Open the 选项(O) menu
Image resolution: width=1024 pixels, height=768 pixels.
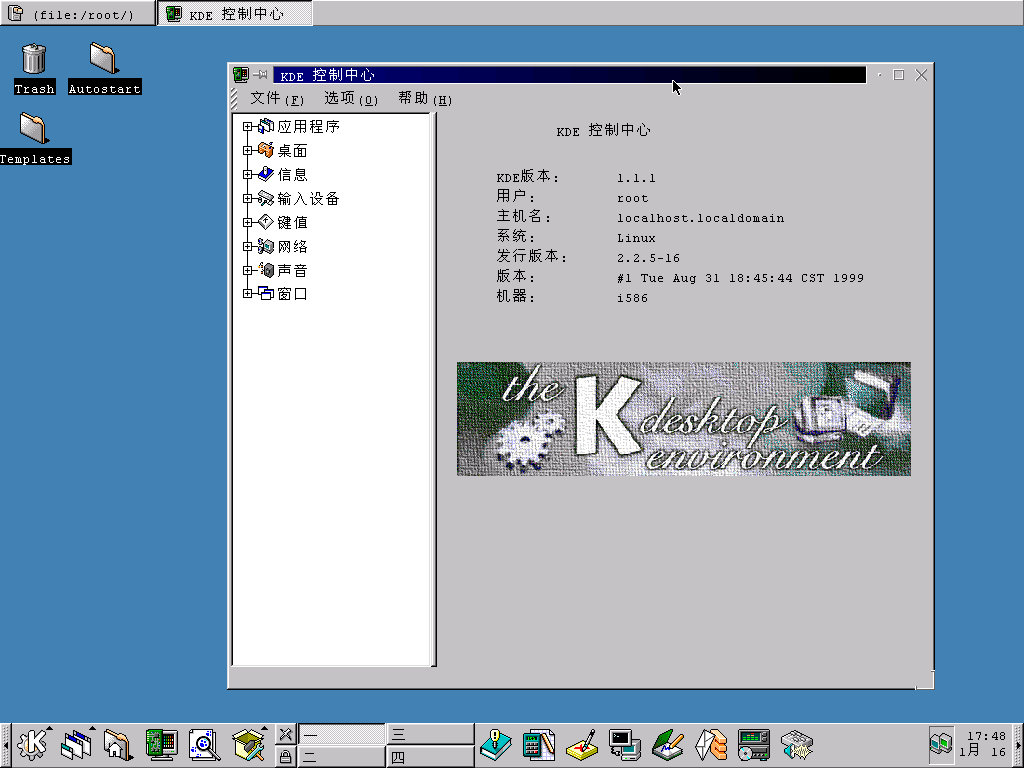coord(351,99)
